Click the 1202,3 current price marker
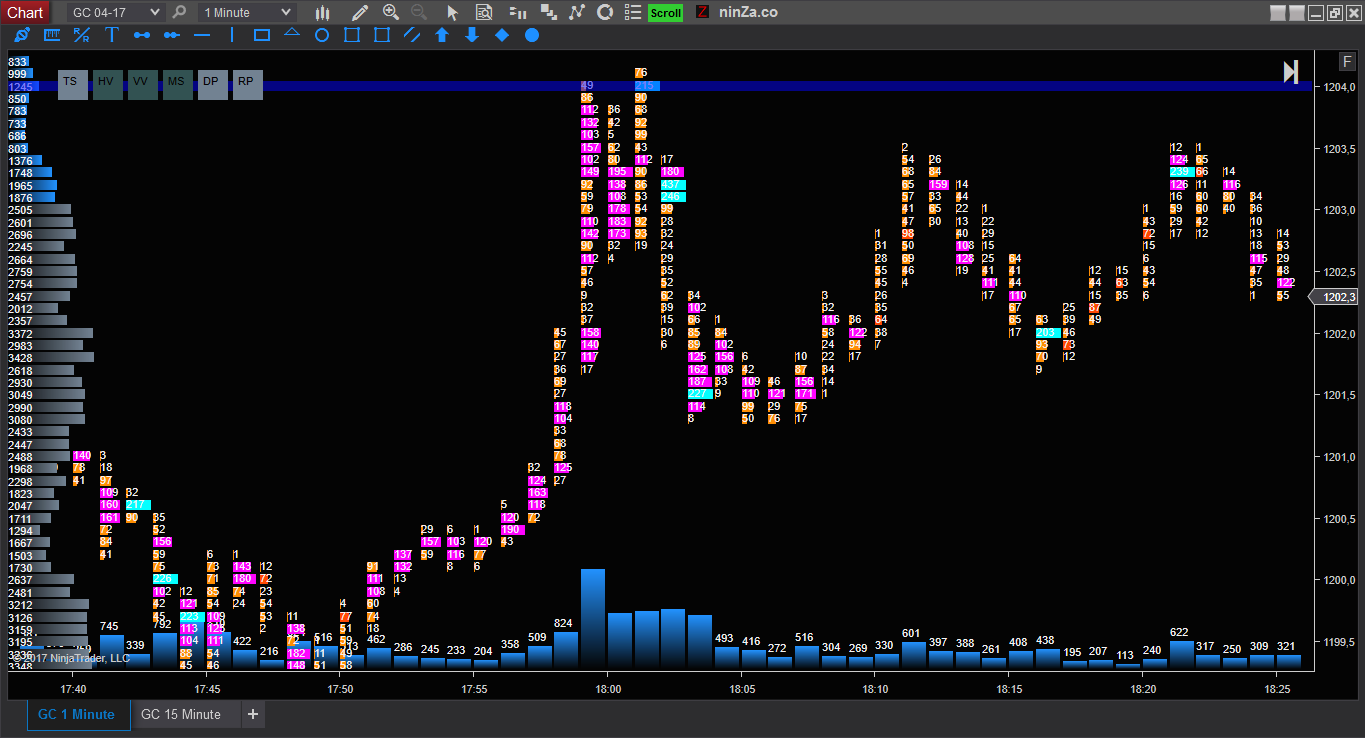1365x738 pixels. [x=1338, y=297]
